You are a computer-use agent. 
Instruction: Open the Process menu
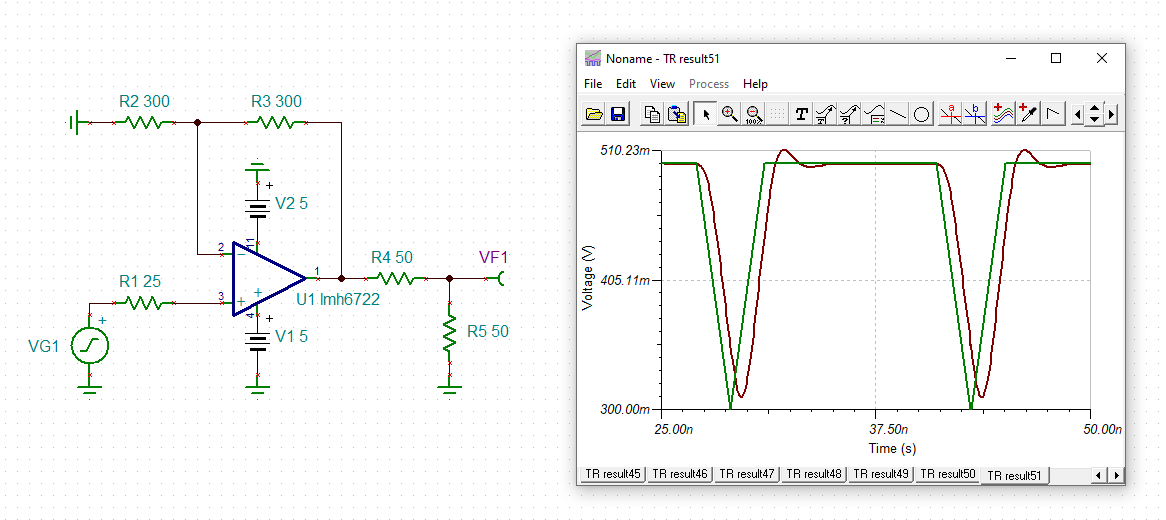[709, 84]
